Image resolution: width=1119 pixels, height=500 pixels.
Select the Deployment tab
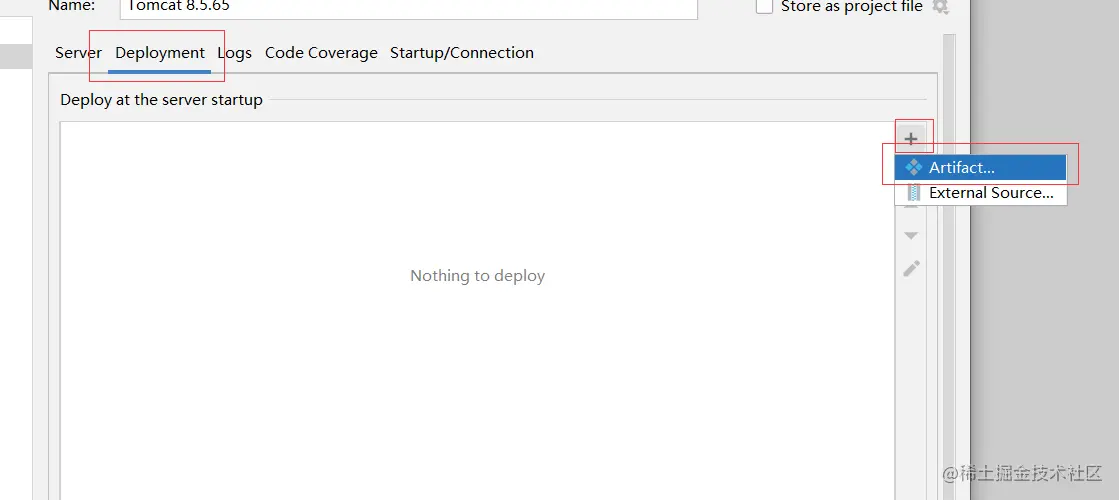click(160, 53)
